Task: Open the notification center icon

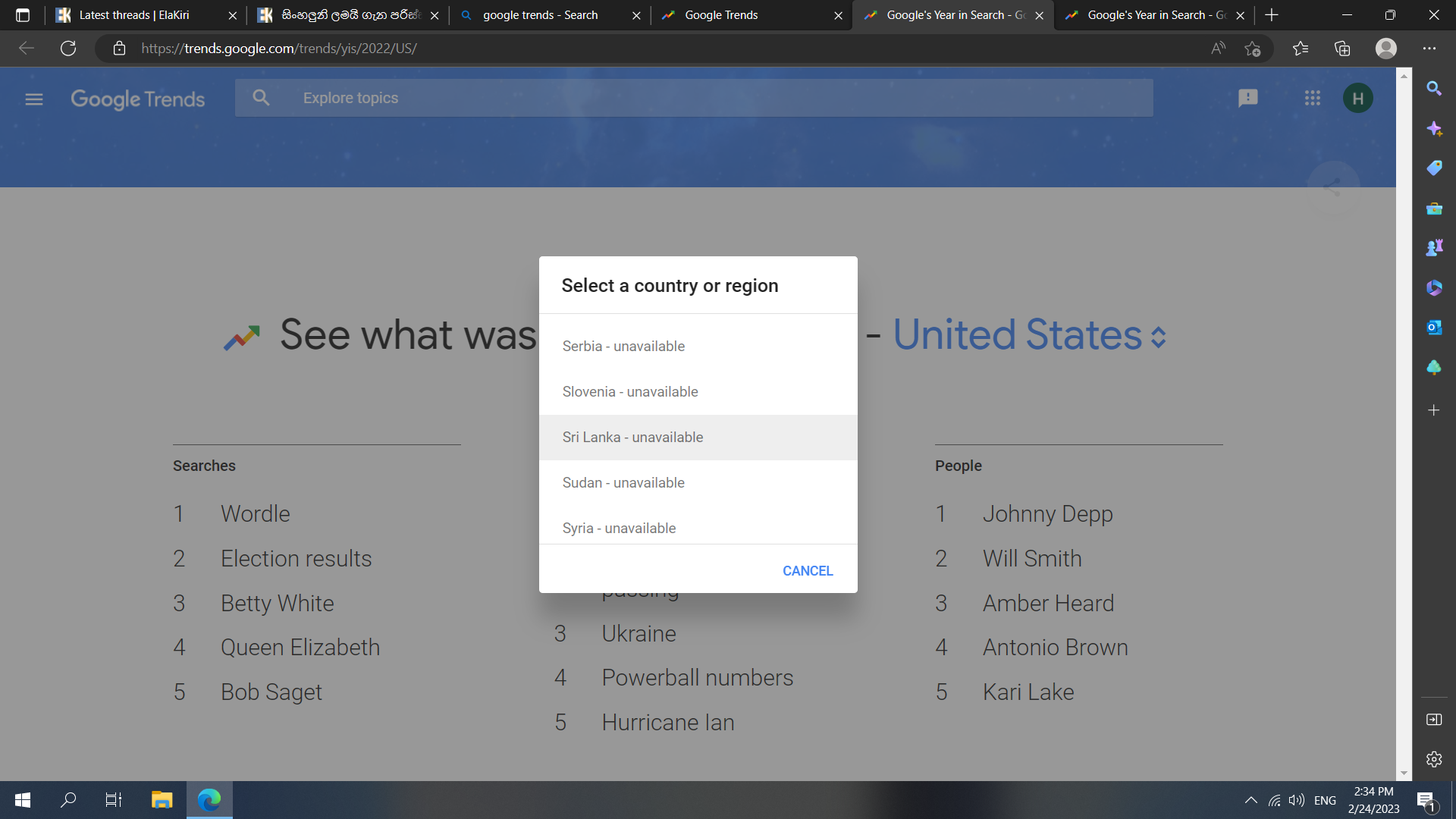Action: [1426, 801]
